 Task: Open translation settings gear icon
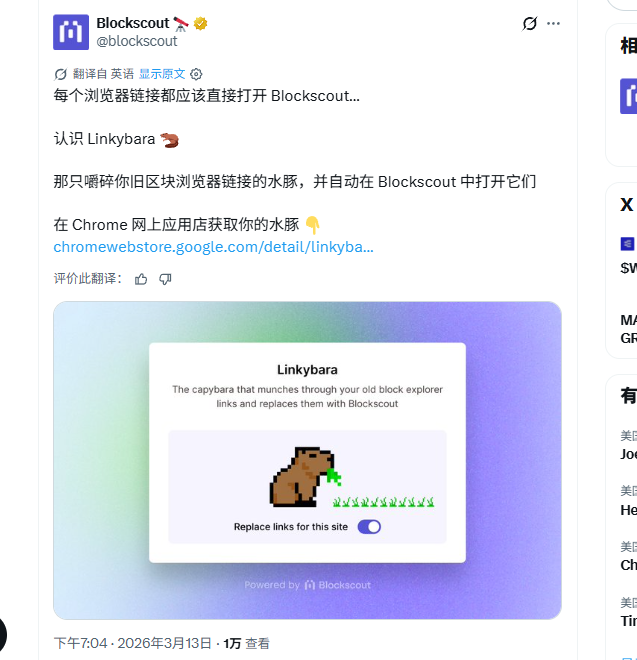click(196, 75)
